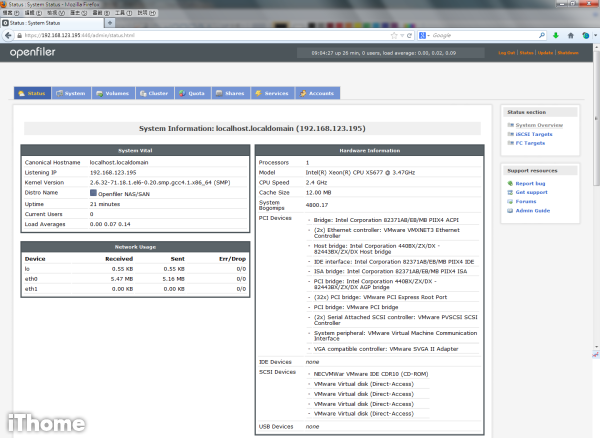Click the Log Out link
600x438 pixels.
click(x=507, y=53)
